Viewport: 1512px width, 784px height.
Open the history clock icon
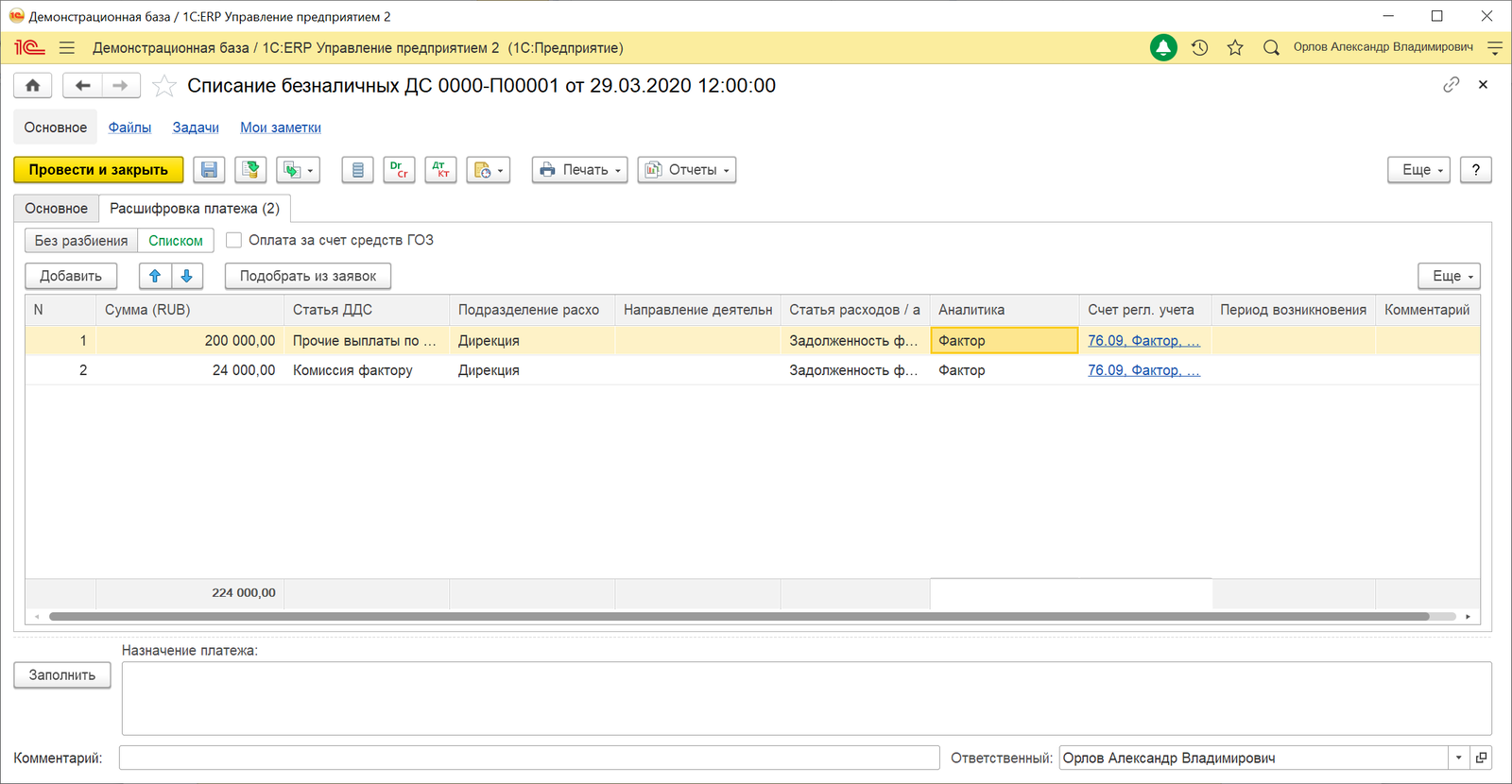pyautogui.click(x=1199, y=47)
